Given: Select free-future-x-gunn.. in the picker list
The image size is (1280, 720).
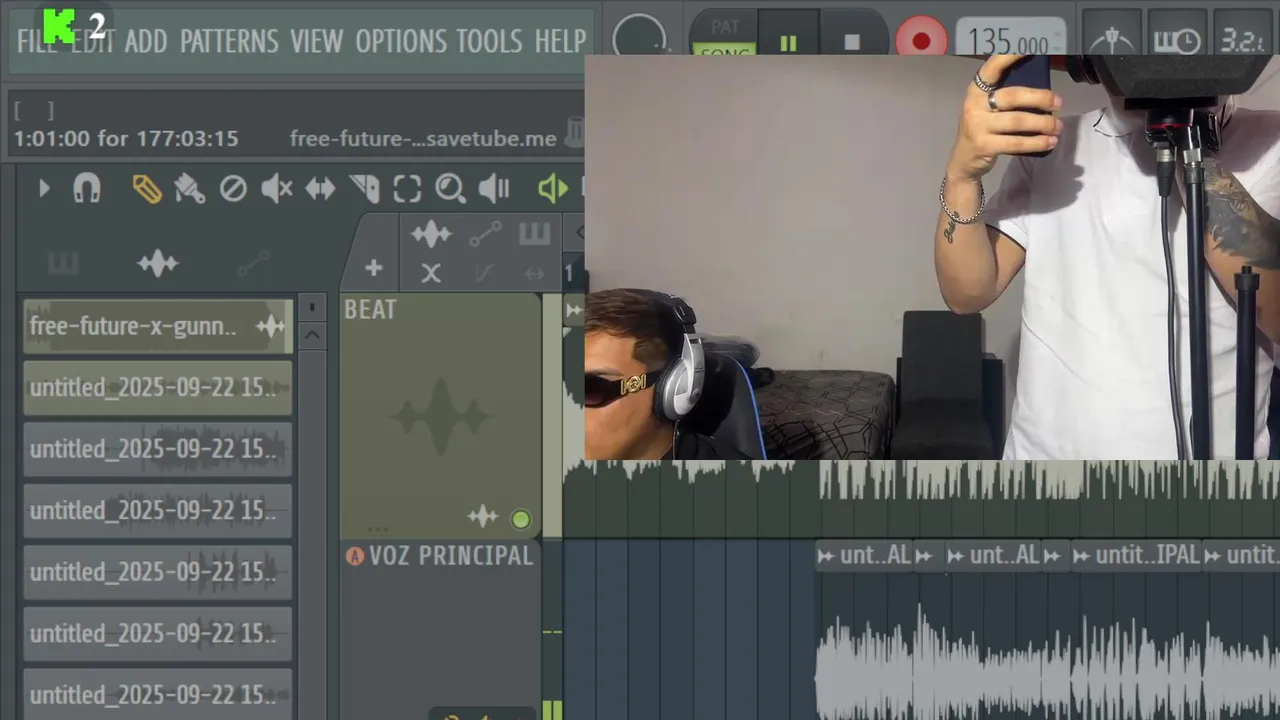Looking at the screenshot, I should (x=158, y=326).
